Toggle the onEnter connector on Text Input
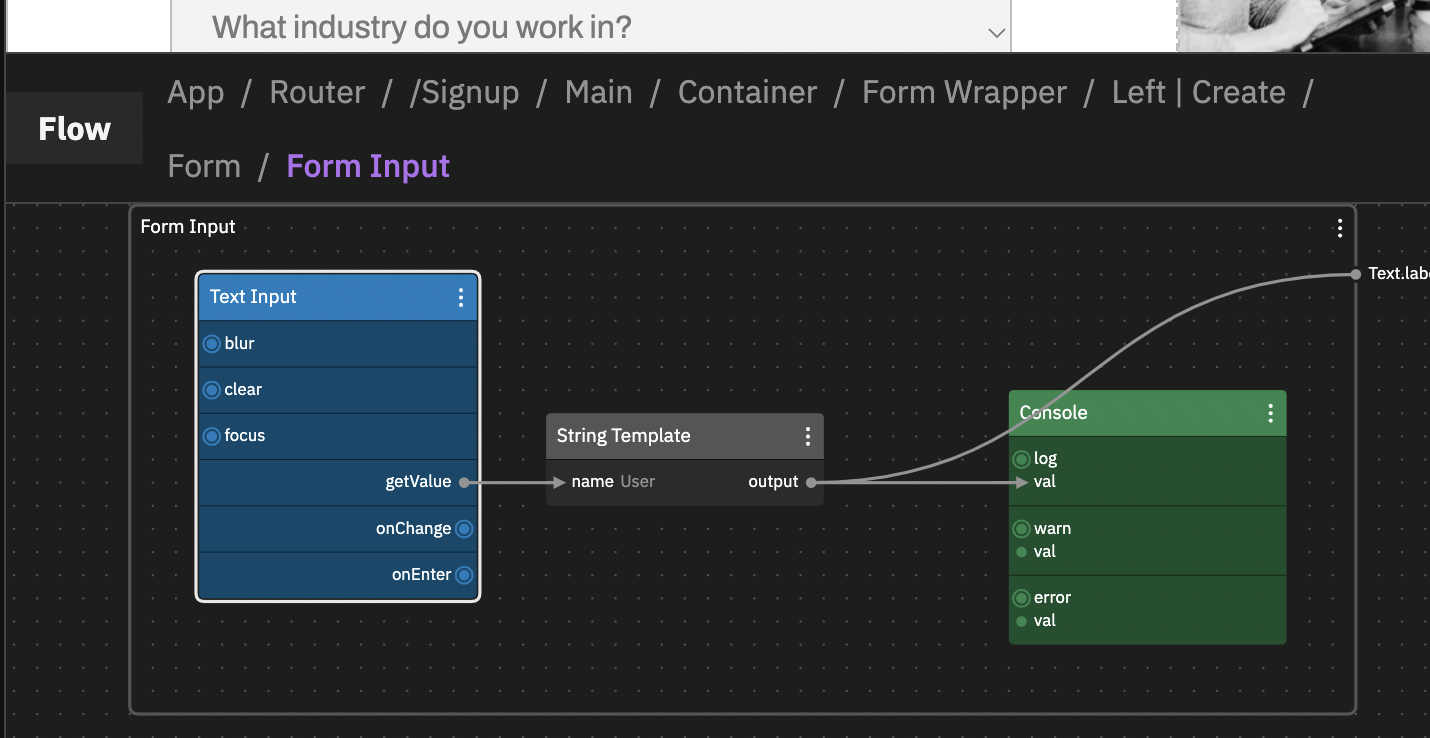 [464, 575]
